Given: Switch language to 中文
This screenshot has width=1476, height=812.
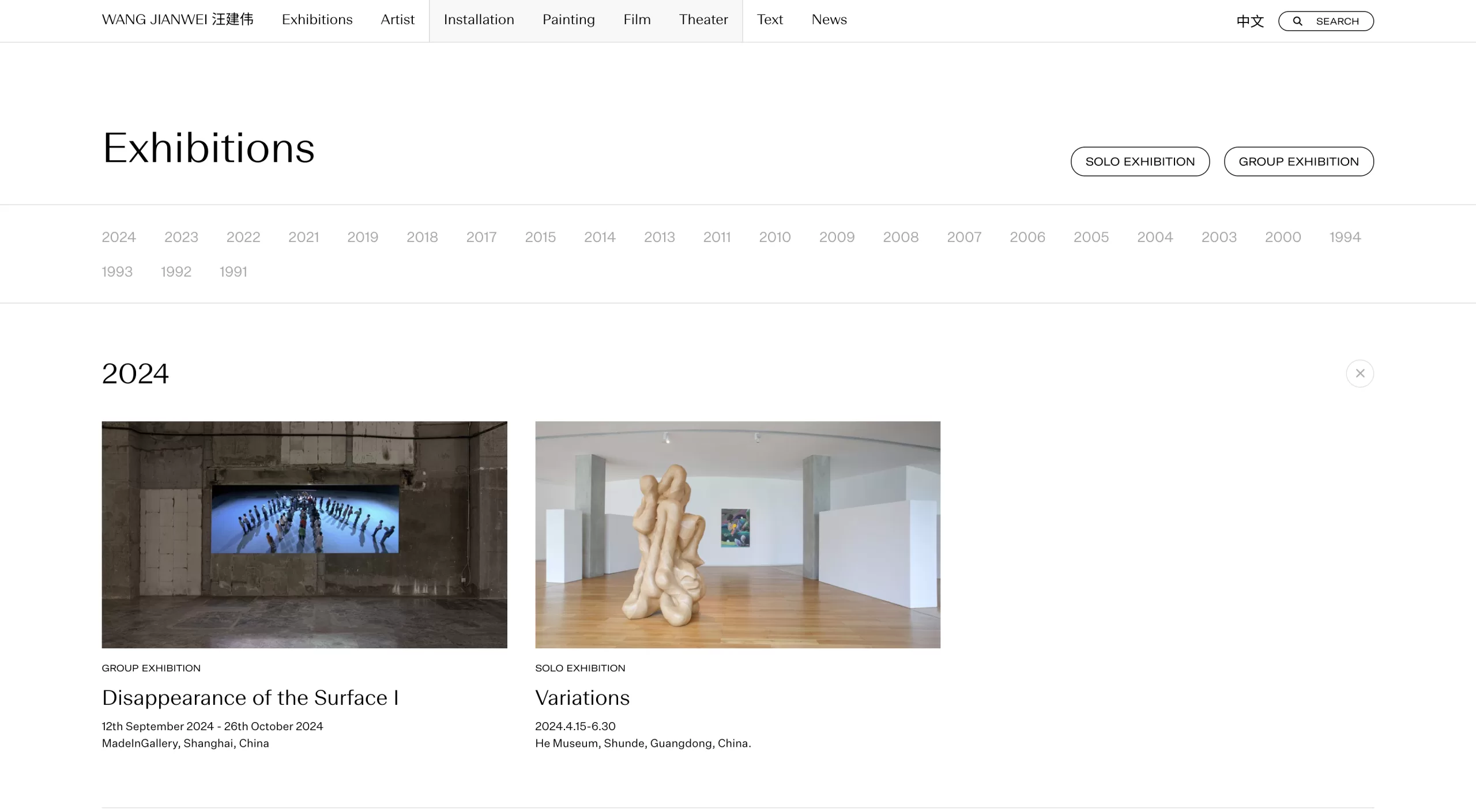Looking at the screenshot, I should (x=1250, y=21).
